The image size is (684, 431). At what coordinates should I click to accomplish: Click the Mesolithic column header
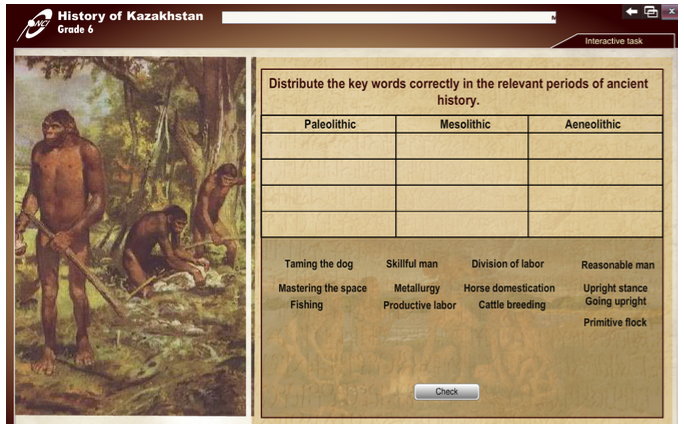(x=462, y=124)
